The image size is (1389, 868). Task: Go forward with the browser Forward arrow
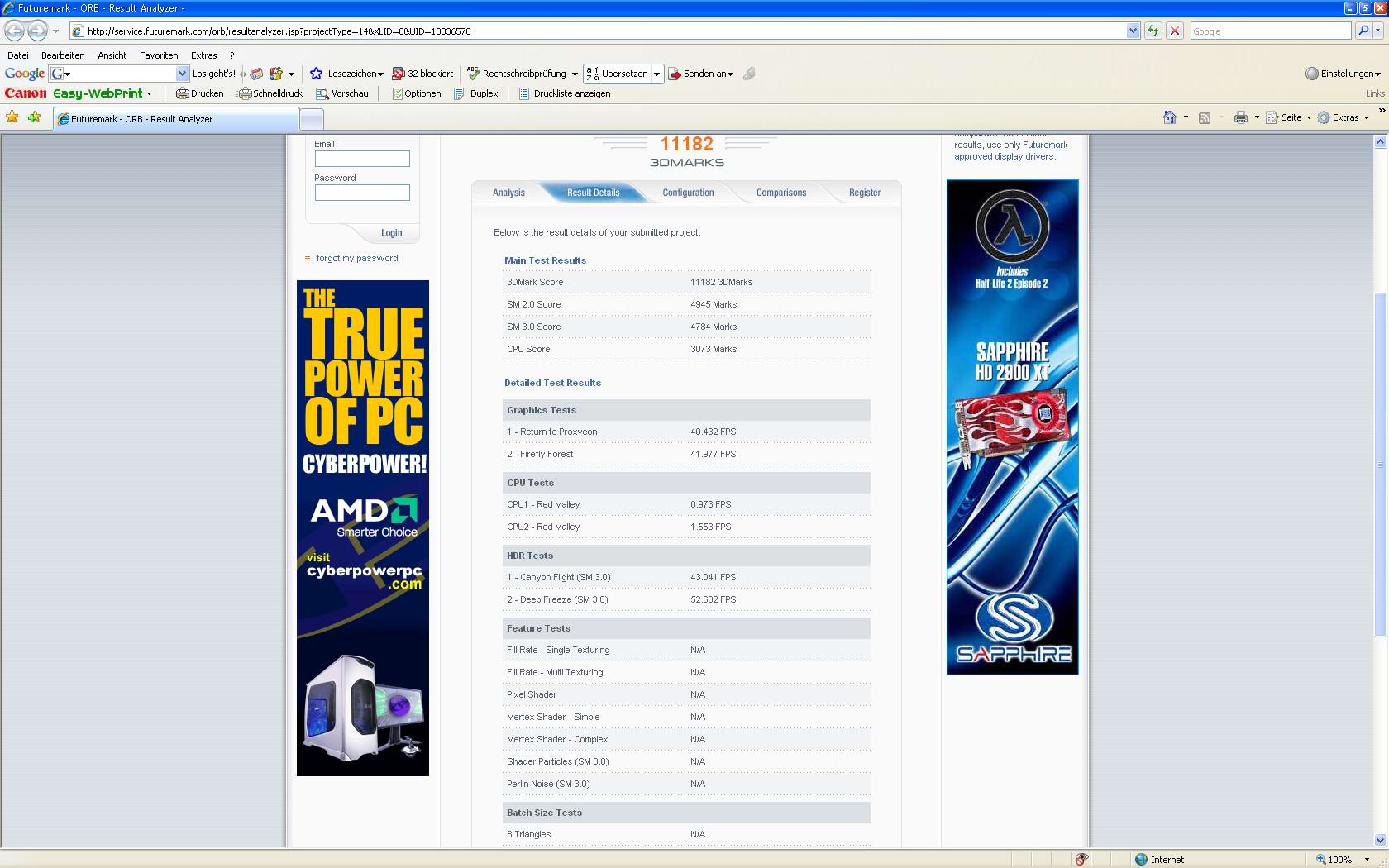(x=37, y=31)
